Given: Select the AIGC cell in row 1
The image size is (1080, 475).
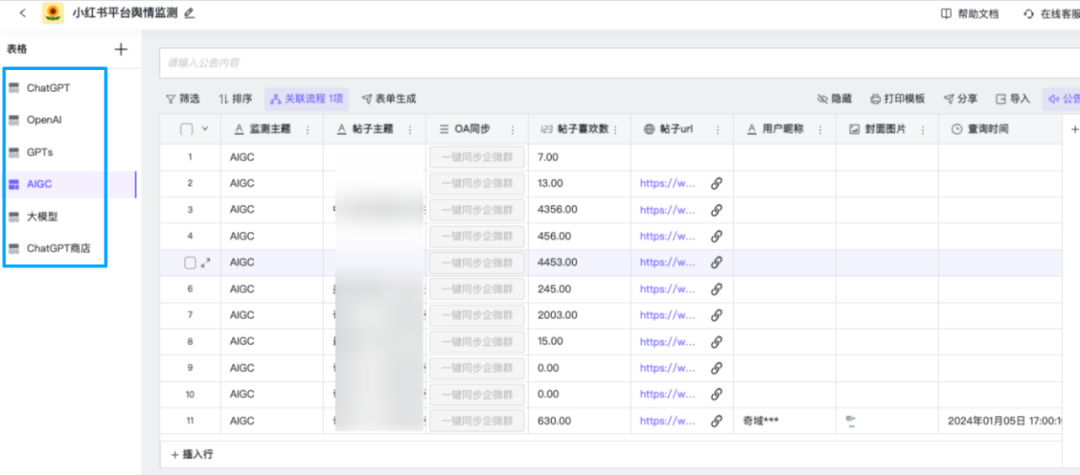Looking at the screenshot, I should [272, 157].
